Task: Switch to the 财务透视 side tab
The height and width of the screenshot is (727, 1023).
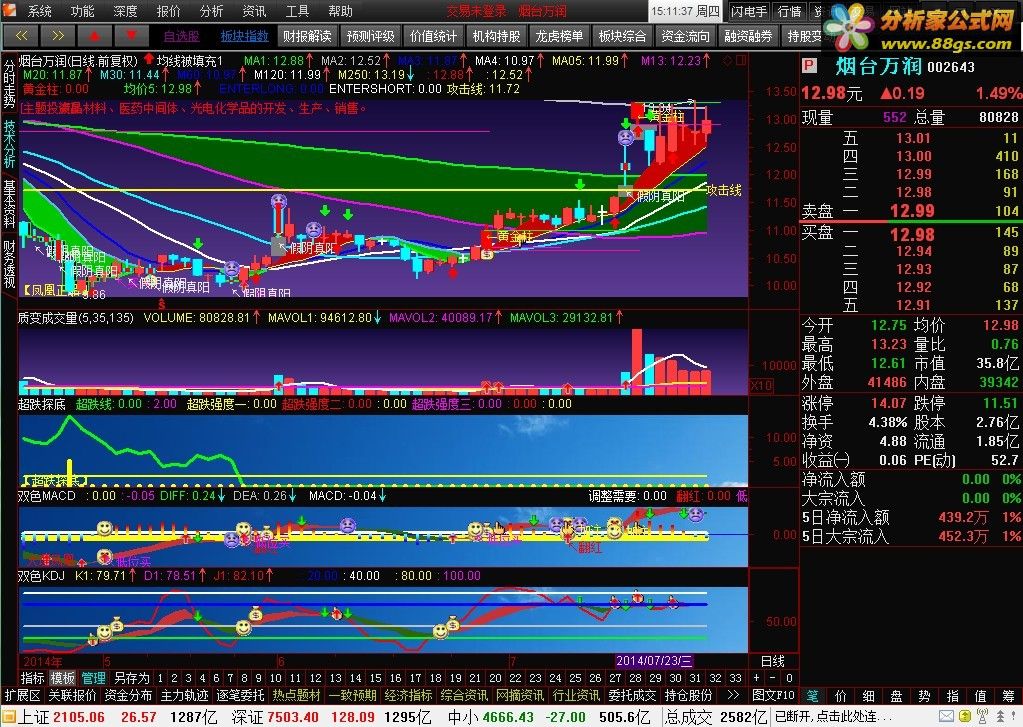Action: pyautogui.click(x=9, y=264)
